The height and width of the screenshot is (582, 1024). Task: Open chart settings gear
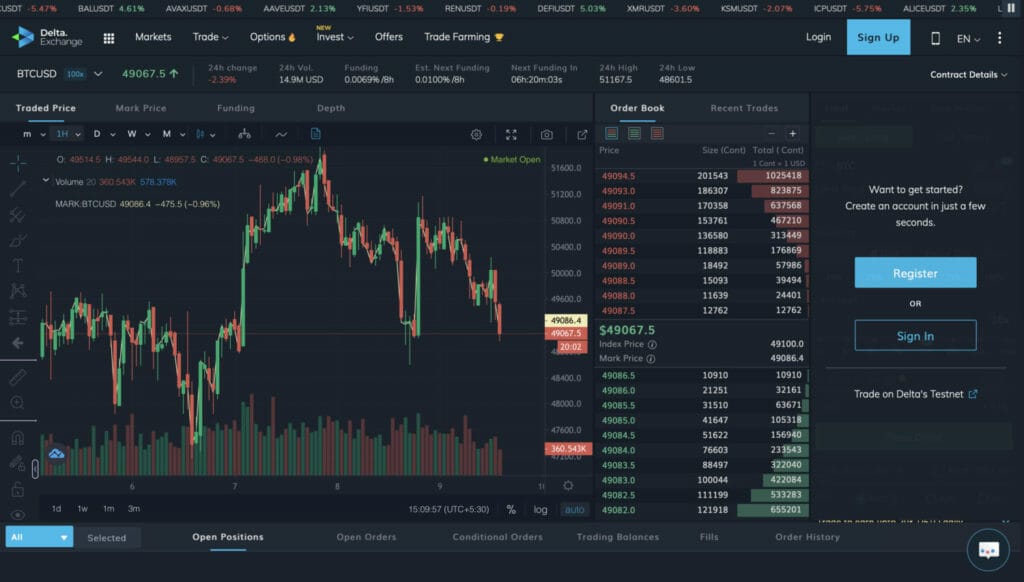tap(476, 135)
